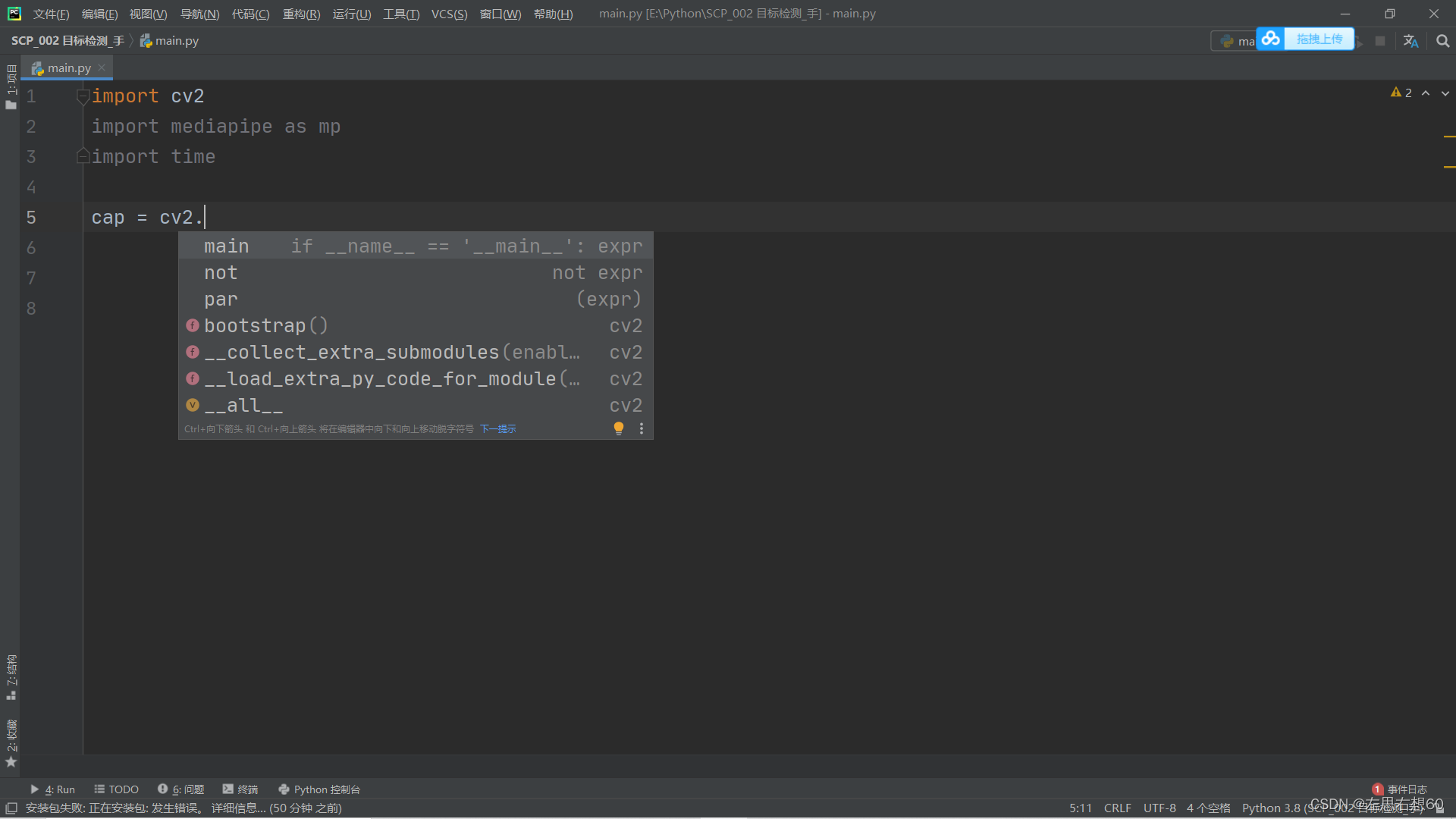Jump to previous highlighted warning arrow
Image resolution: width=1456 pixels, height=819 pixels.
(x=1426, y=93)
